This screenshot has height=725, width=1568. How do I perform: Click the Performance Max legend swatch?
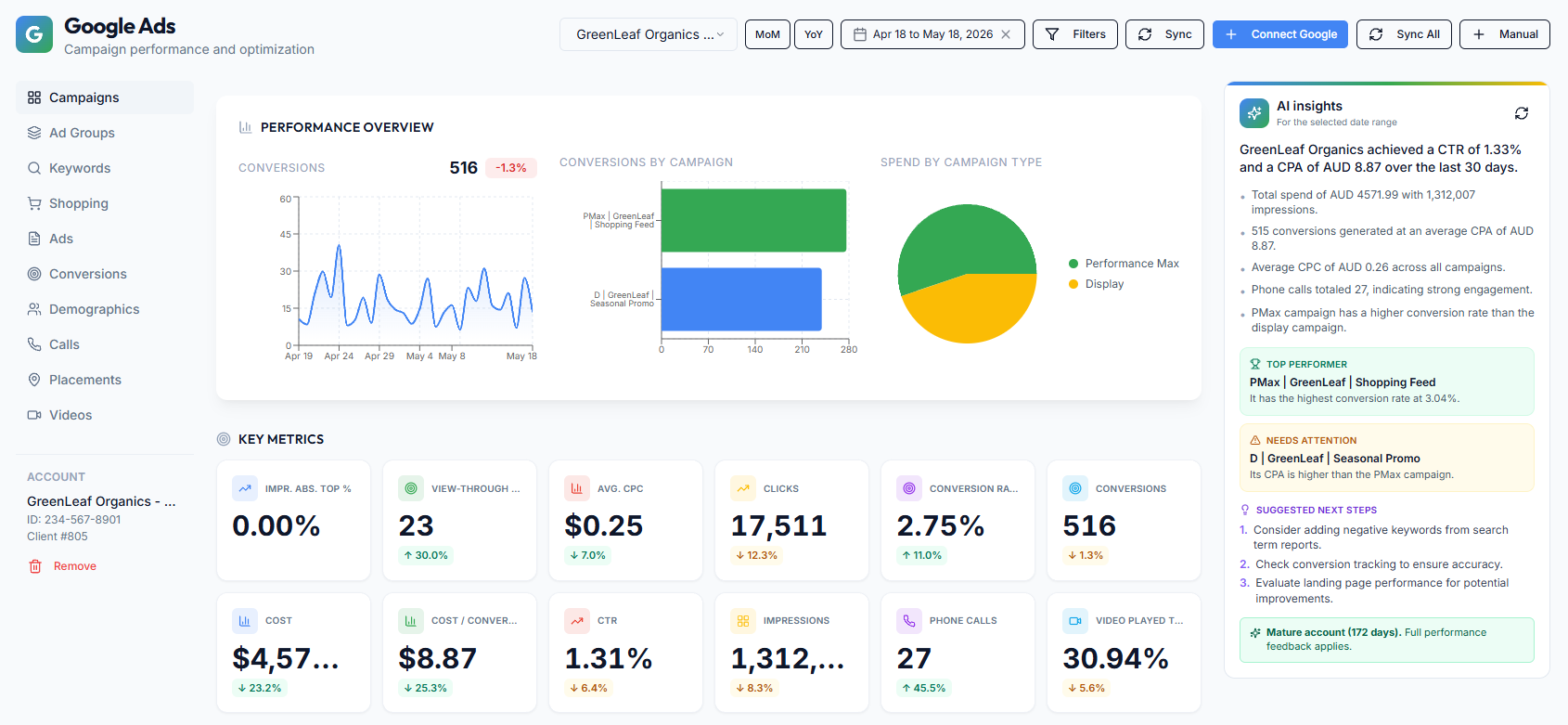pyautogui.click(x=1073, y=264)
